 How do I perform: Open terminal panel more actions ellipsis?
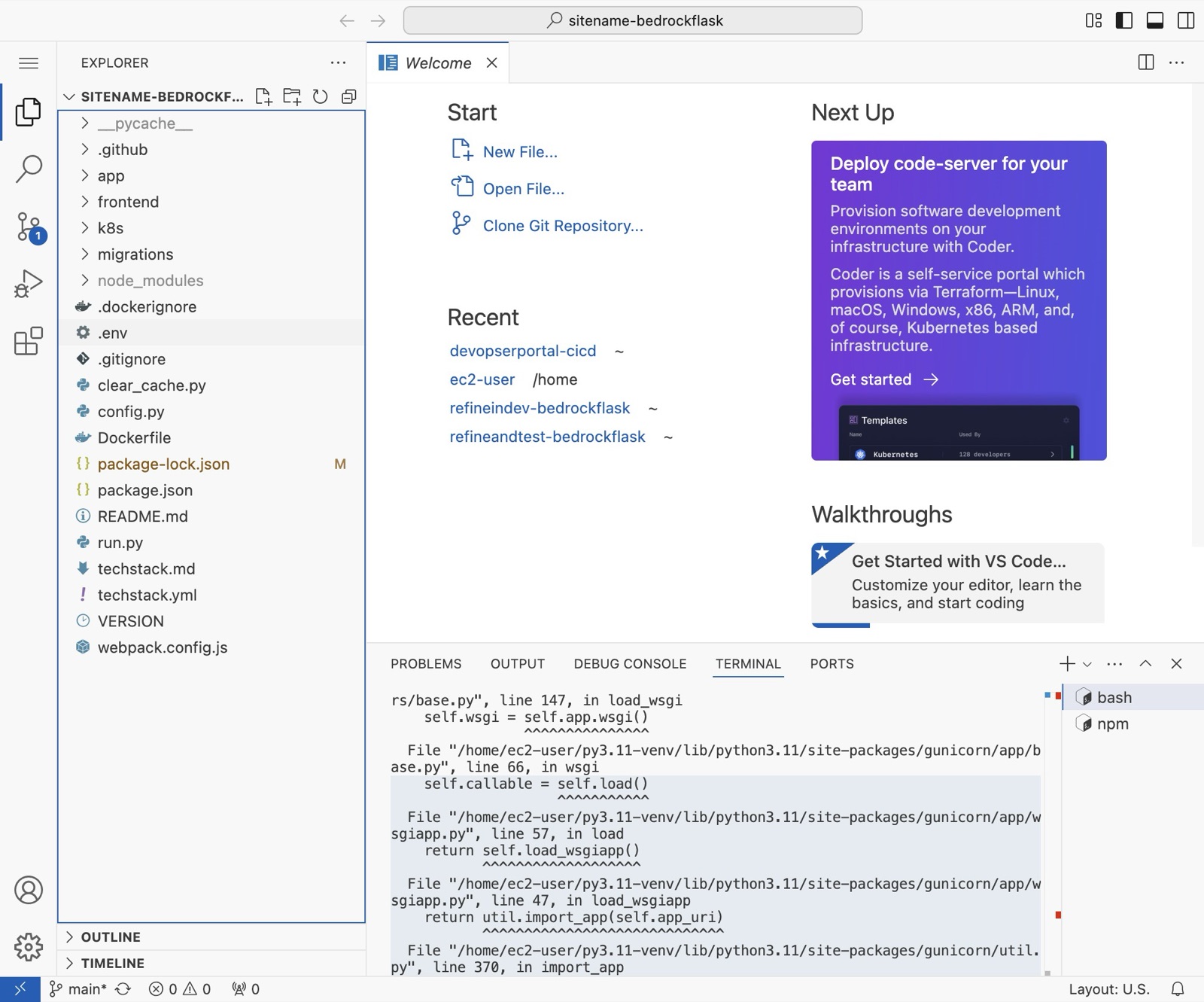coord(1114,663)
